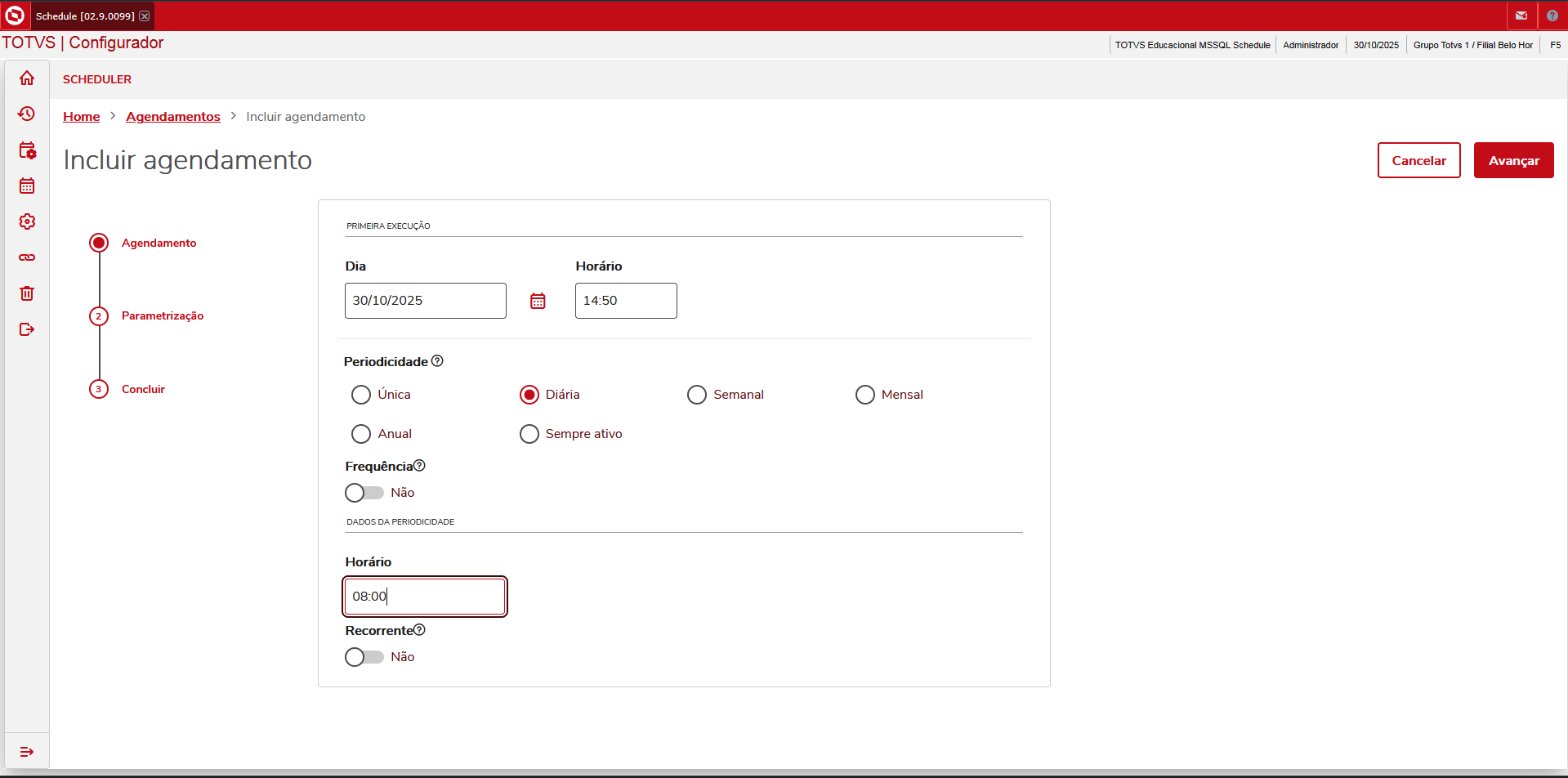Open the calendar grid icon in sidebar

pyautogui.click(x=27, y=186)
